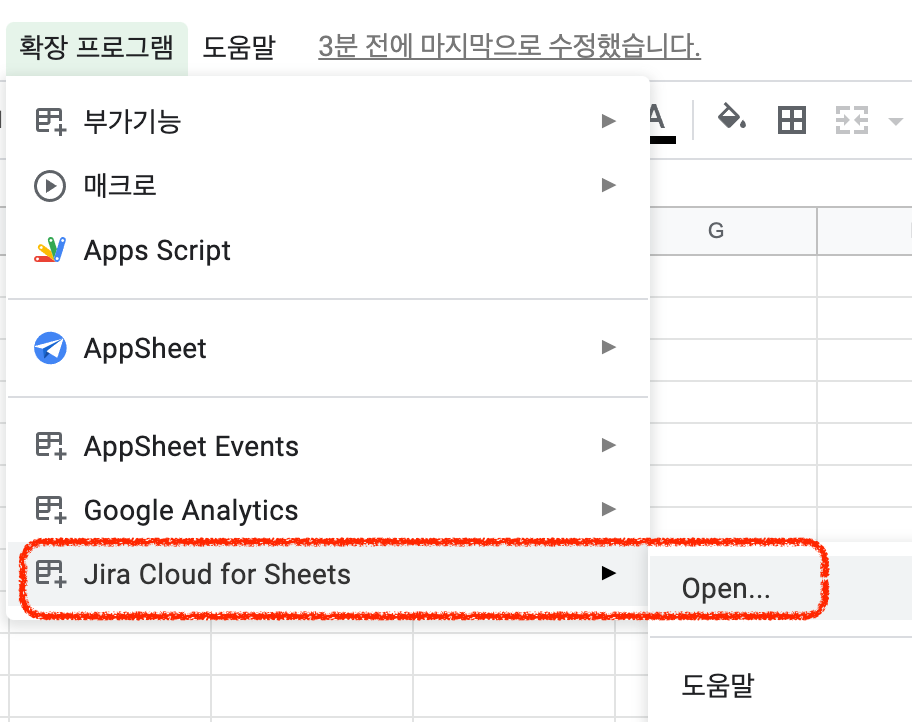The width and height of the screenshot is (912, 722).
Task: Select Jira Cloud for Sheets entry
Action: click(x=328, y=574)
